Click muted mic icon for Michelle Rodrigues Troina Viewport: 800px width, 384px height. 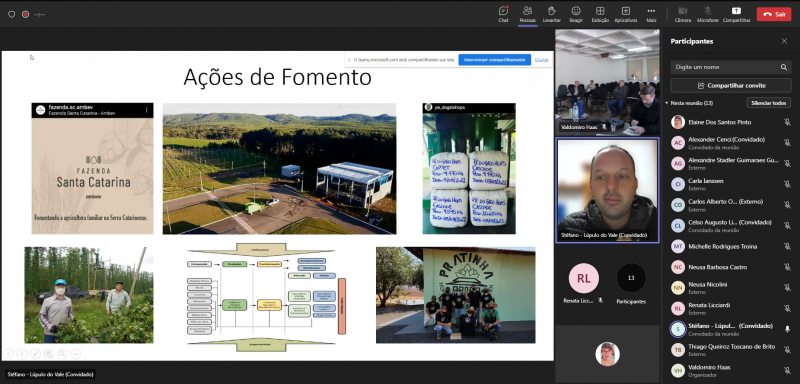787,246
